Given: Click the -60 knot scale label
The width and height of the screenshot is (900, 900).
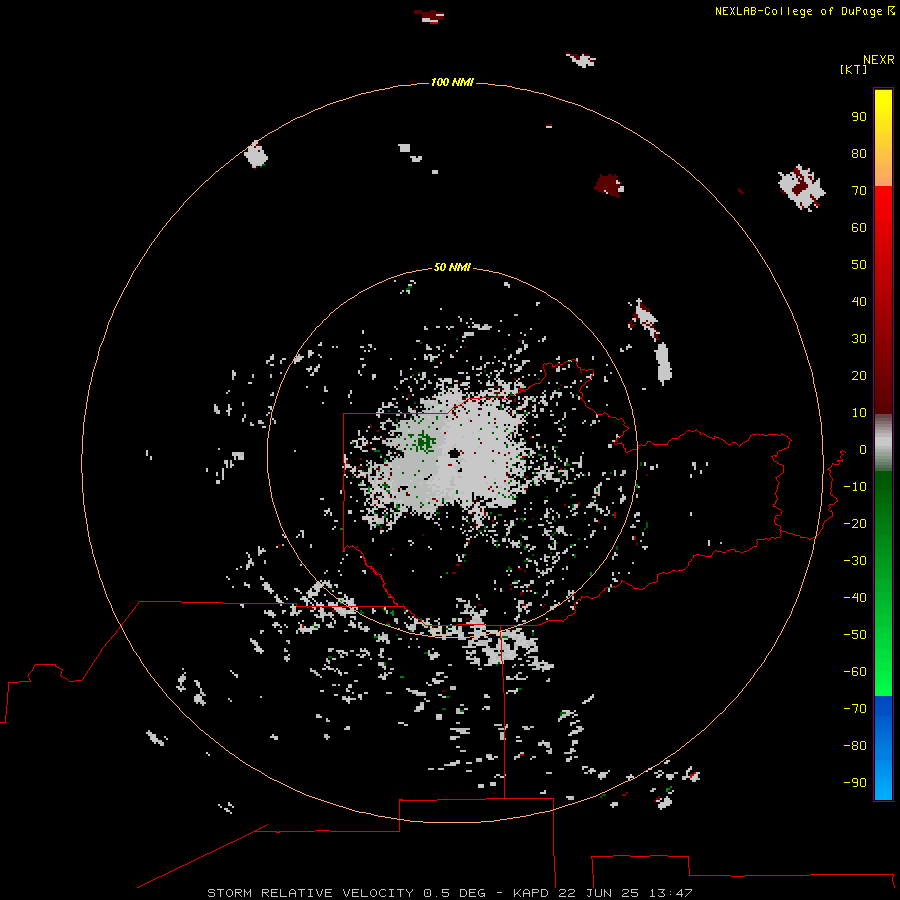Looking at the screenshot, I should point(855,672).
